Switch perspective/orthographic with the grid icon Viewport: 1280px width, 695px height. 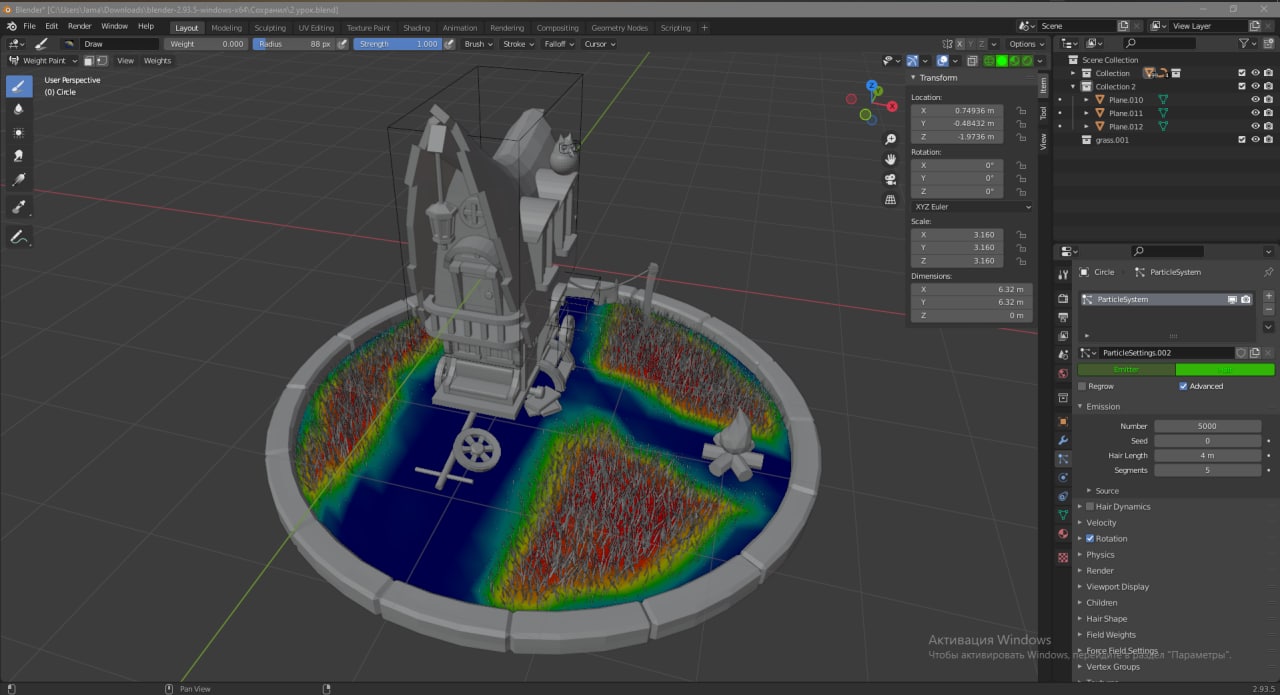click(x=890, y=199)
